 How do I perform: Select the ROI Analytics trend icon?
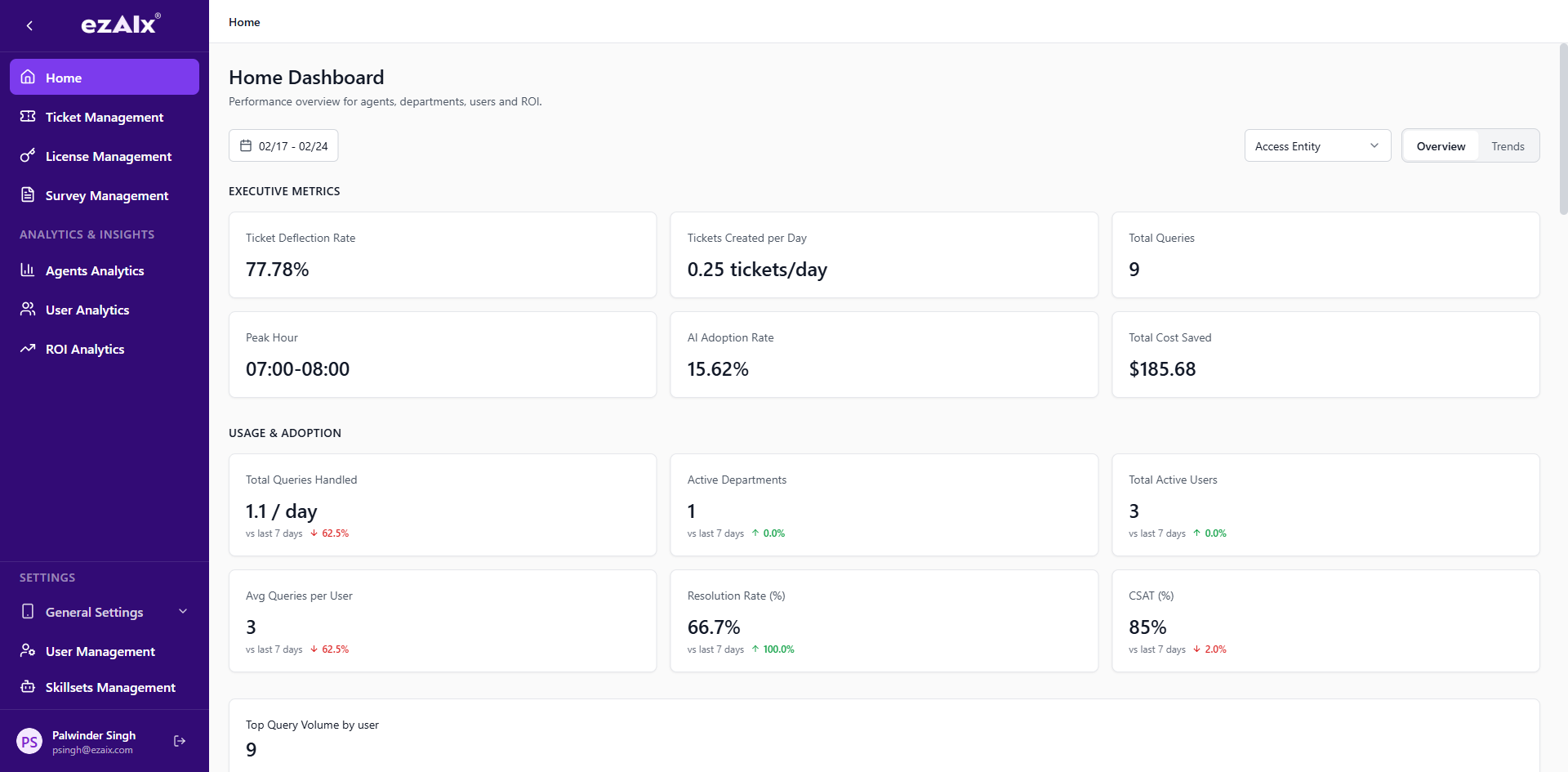pos(29,349)
